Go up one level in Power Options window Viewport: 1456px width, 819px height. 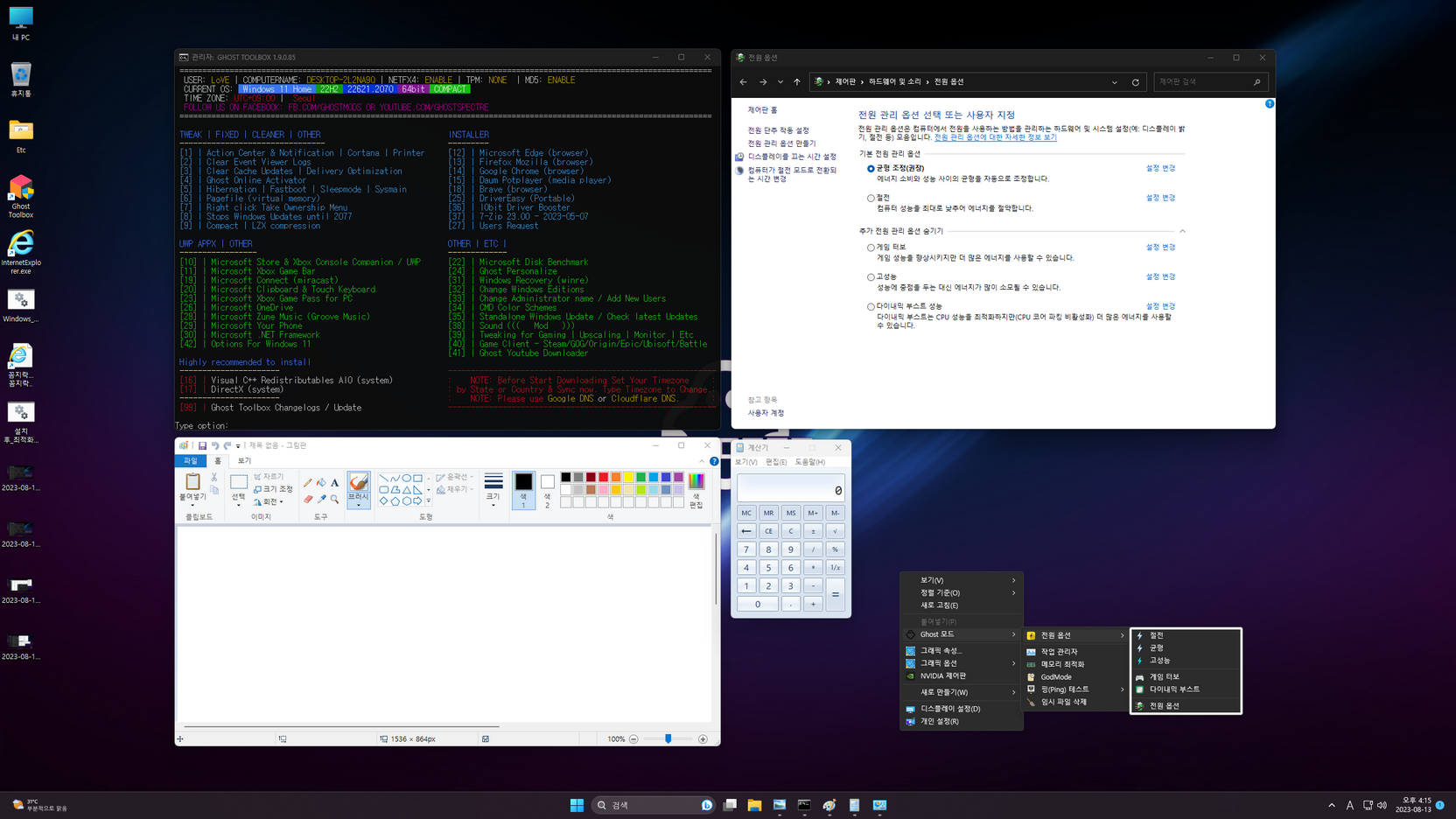click(797, 82)
